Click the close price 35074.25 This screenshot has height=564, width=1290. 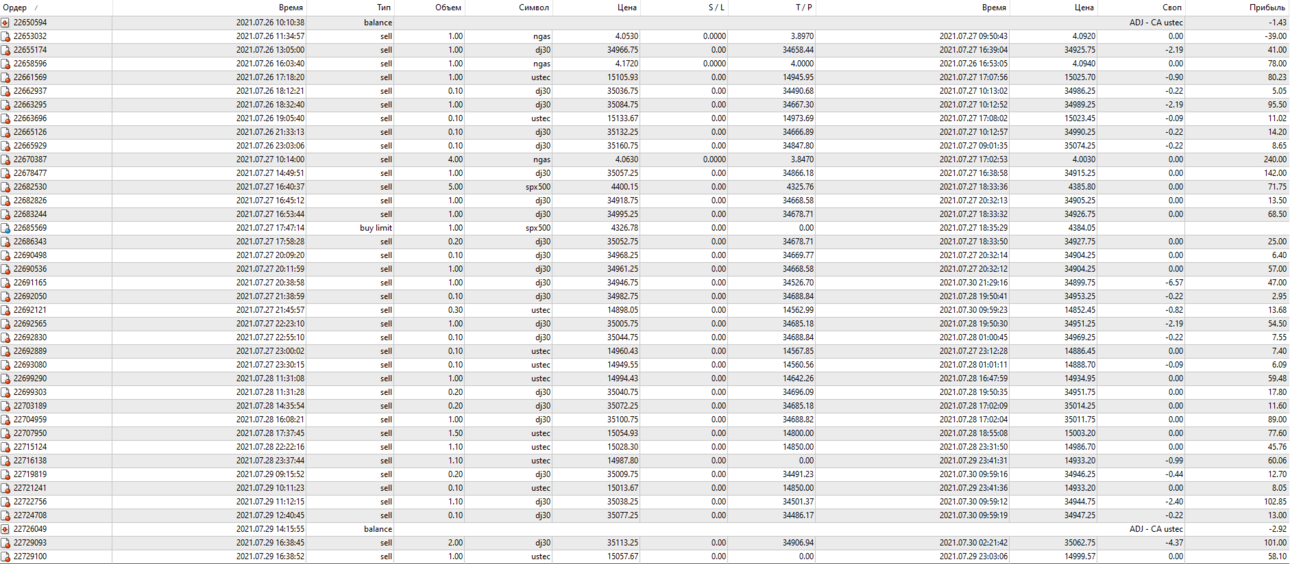[x=1079, y=145]
